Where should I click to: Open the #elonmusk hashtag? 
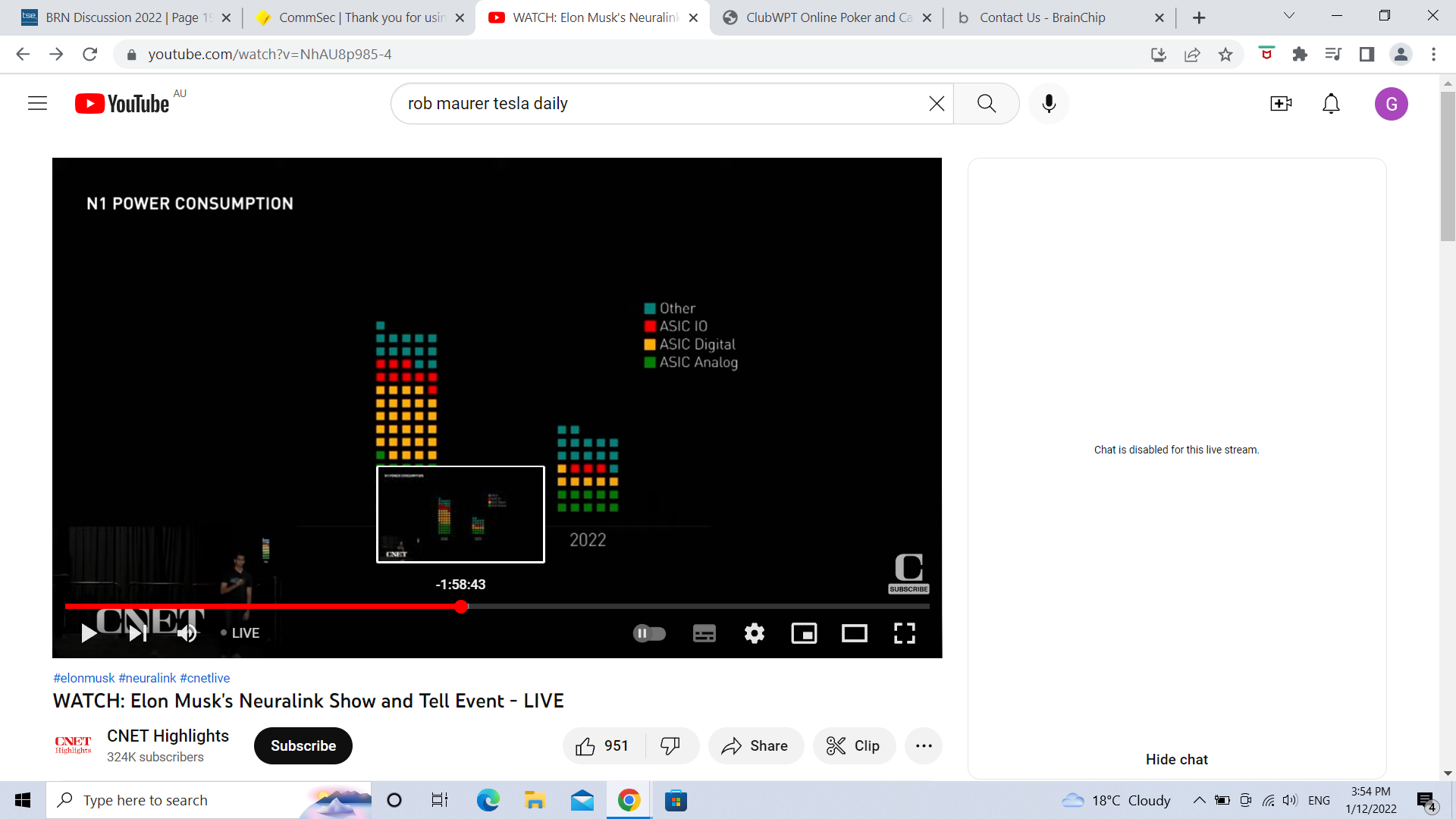84,678
